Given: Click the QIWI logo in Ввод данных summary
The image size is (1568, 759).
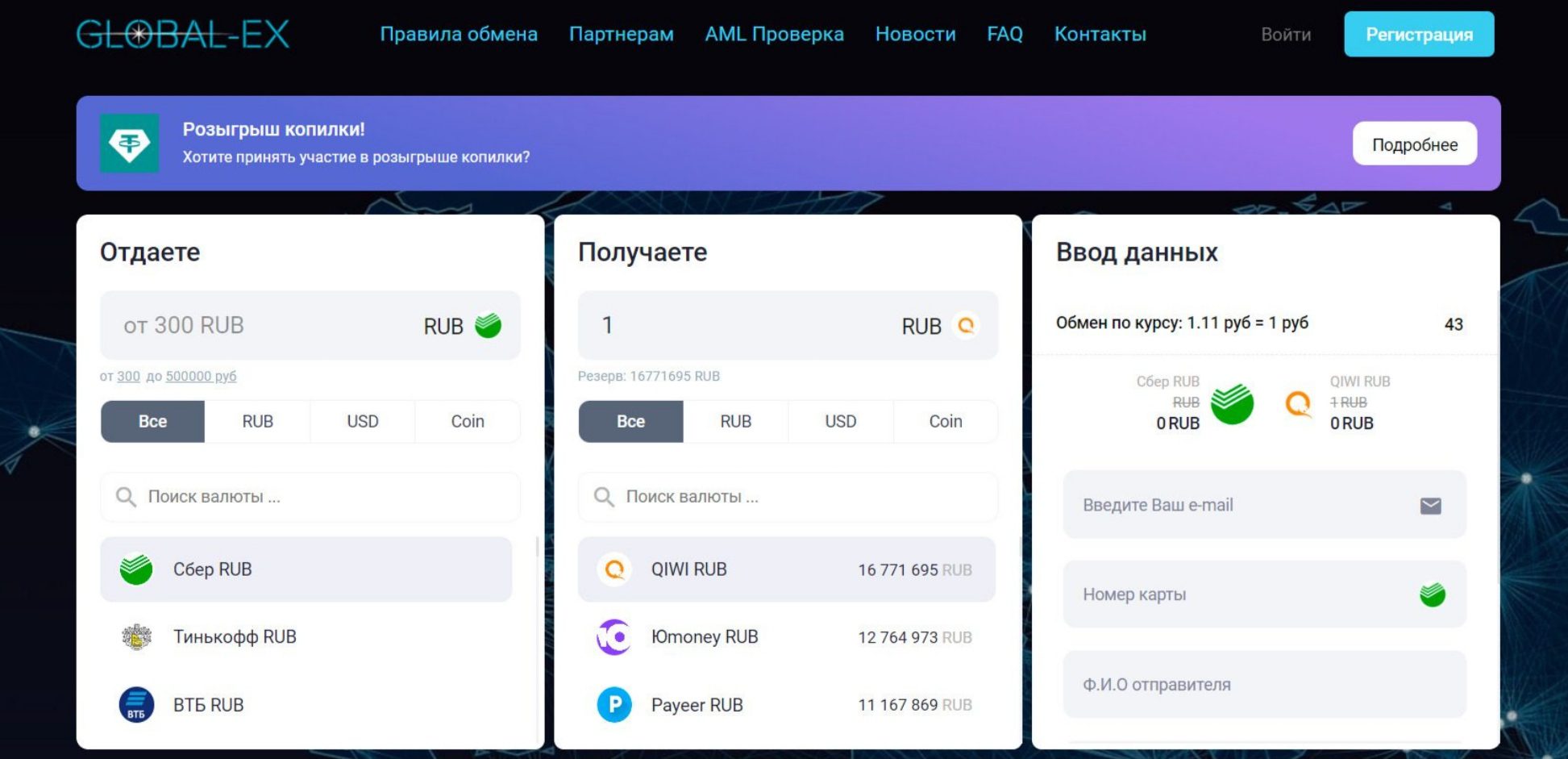Looking at the screenshot, I should pyautogui.click(x=1298, y=403).
